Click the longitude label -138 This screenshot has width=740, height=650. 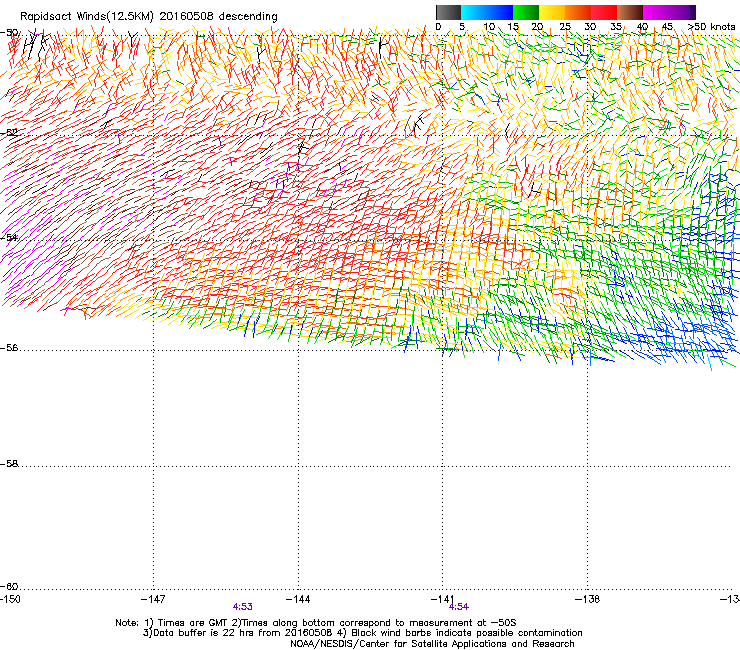tap(588, 599)
